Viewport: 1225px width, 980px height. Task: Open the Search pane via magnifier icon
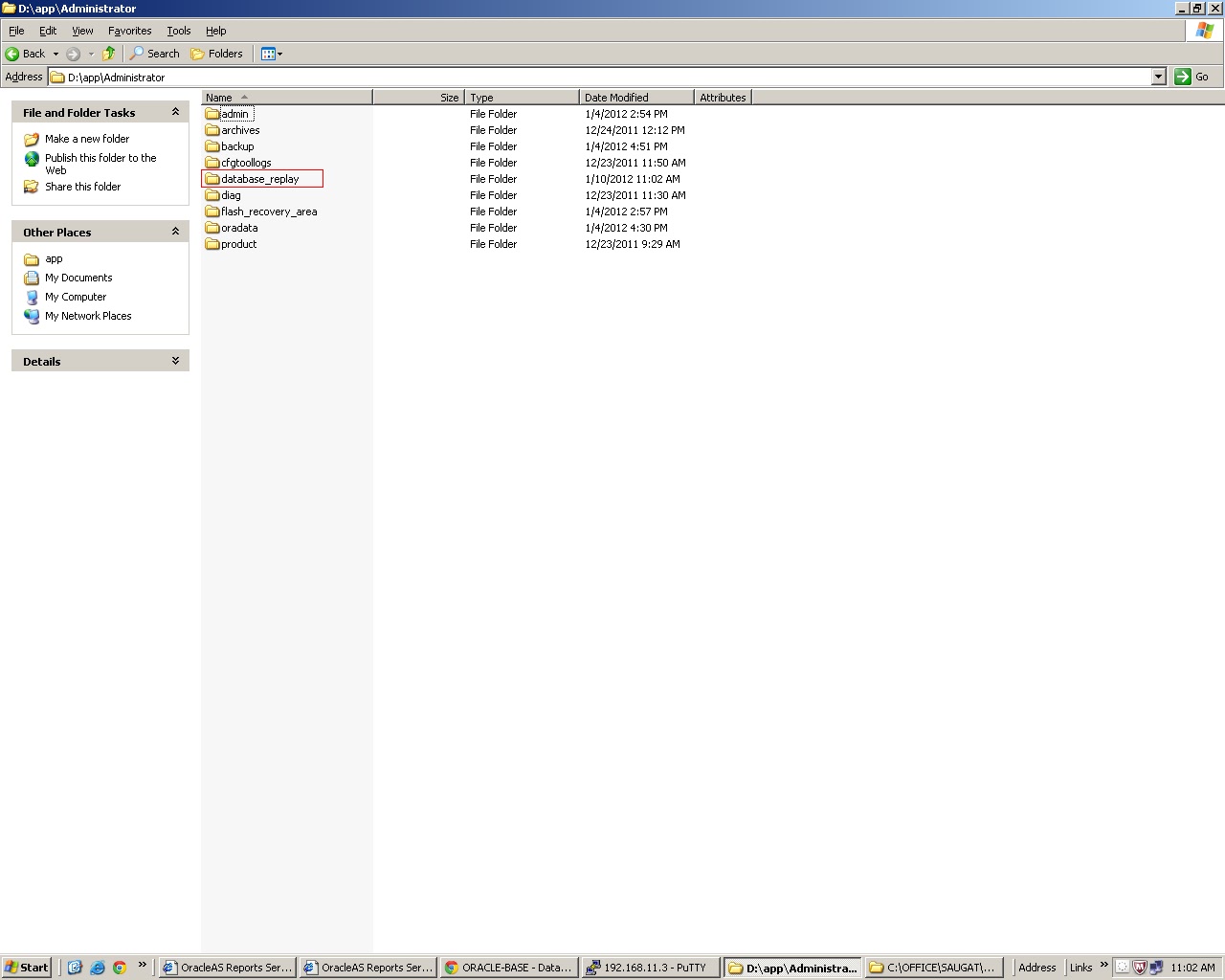click(x=137, y=54)
